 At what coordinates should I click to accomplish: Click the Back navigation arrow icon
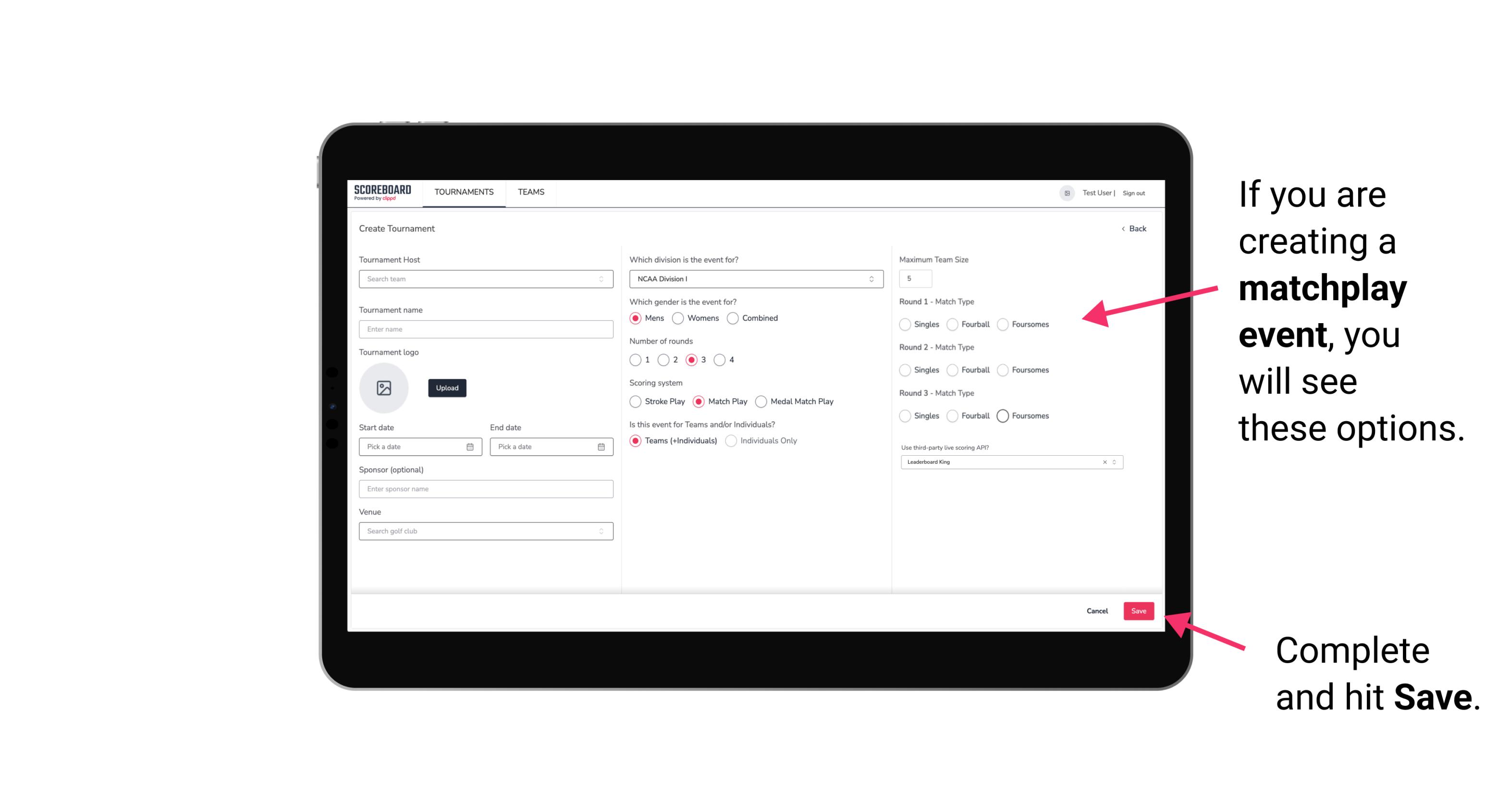(1122, 228)
